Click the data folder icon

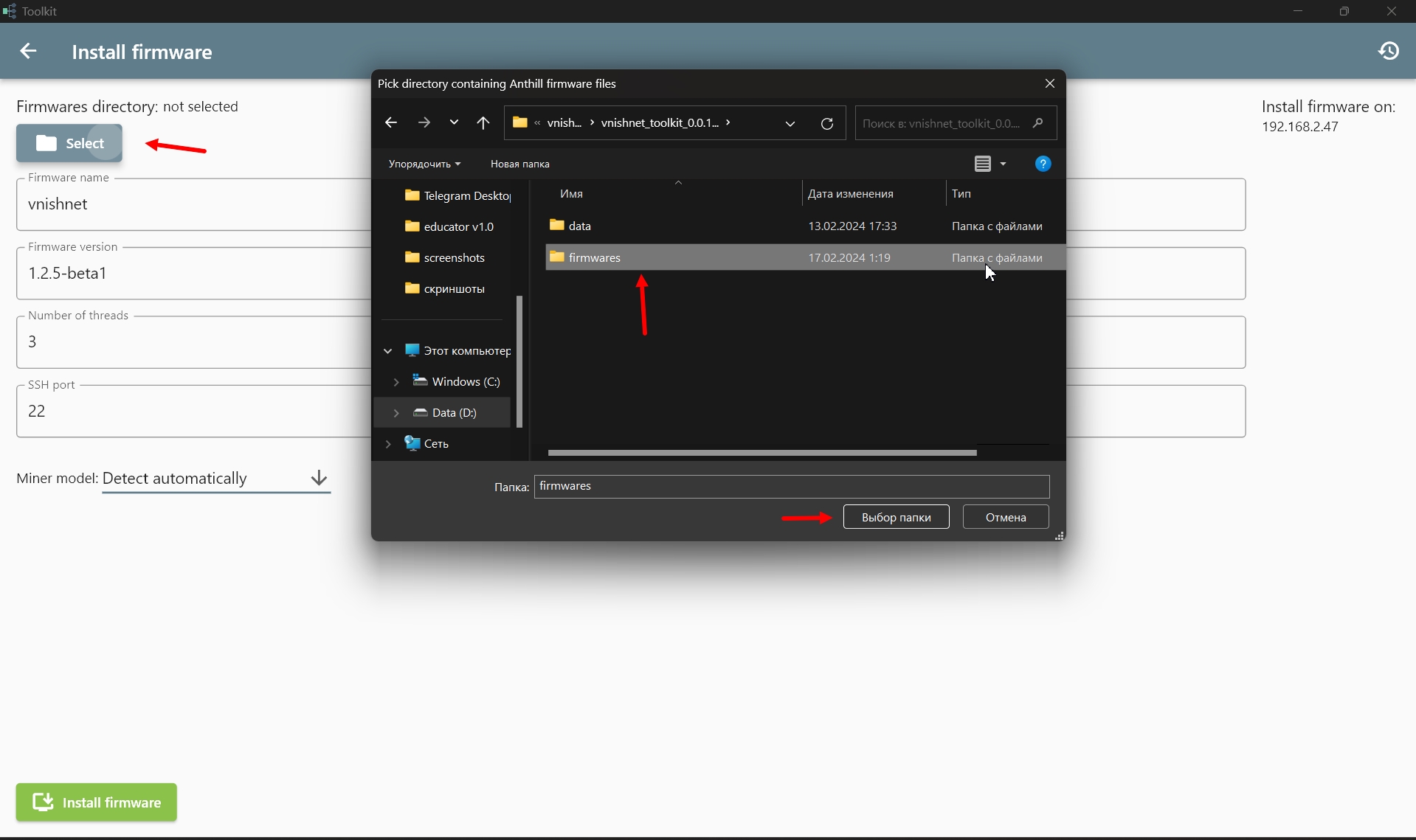(x=557, y=225)
